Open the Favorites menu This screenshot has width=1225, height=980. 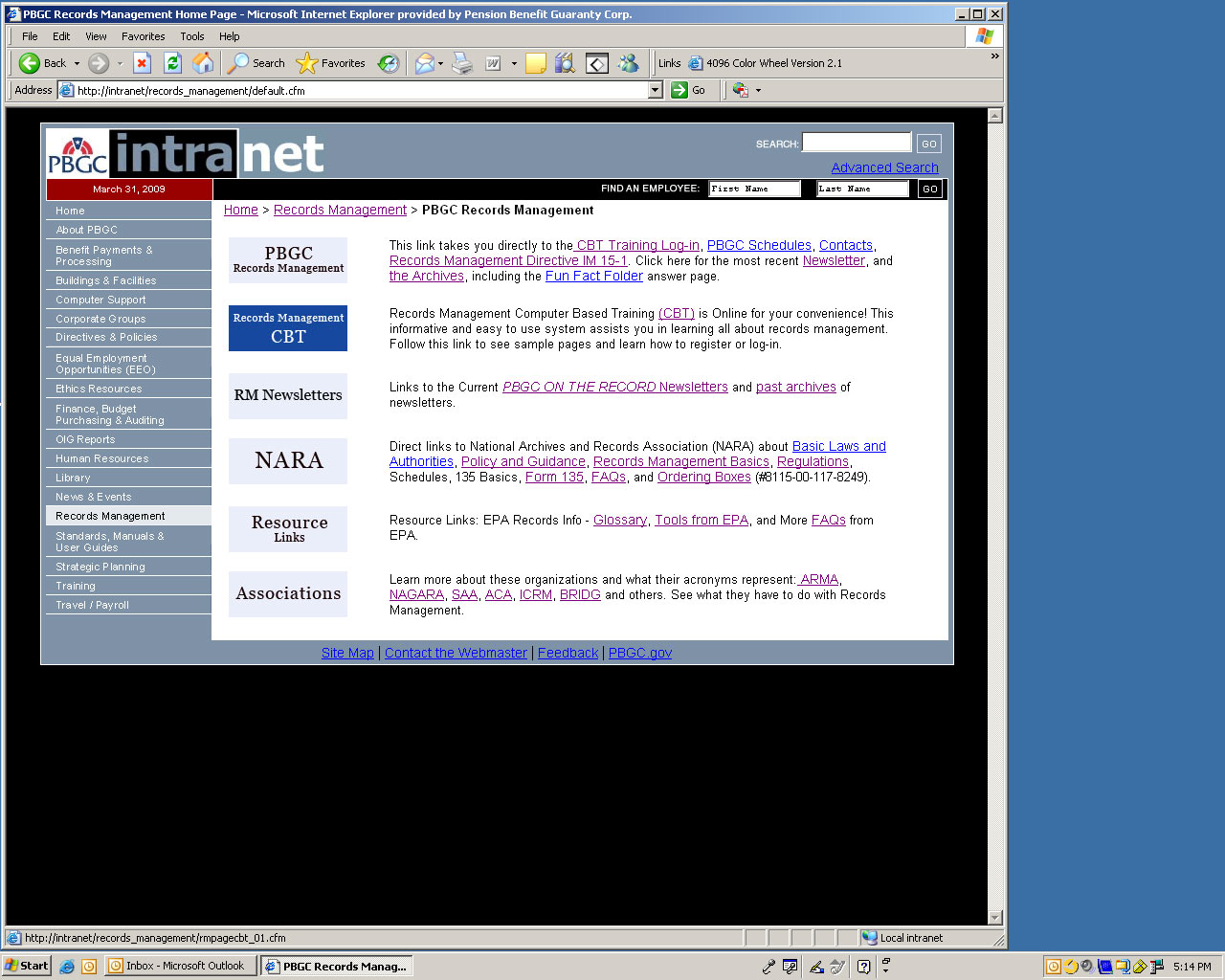tap(143, 36)
